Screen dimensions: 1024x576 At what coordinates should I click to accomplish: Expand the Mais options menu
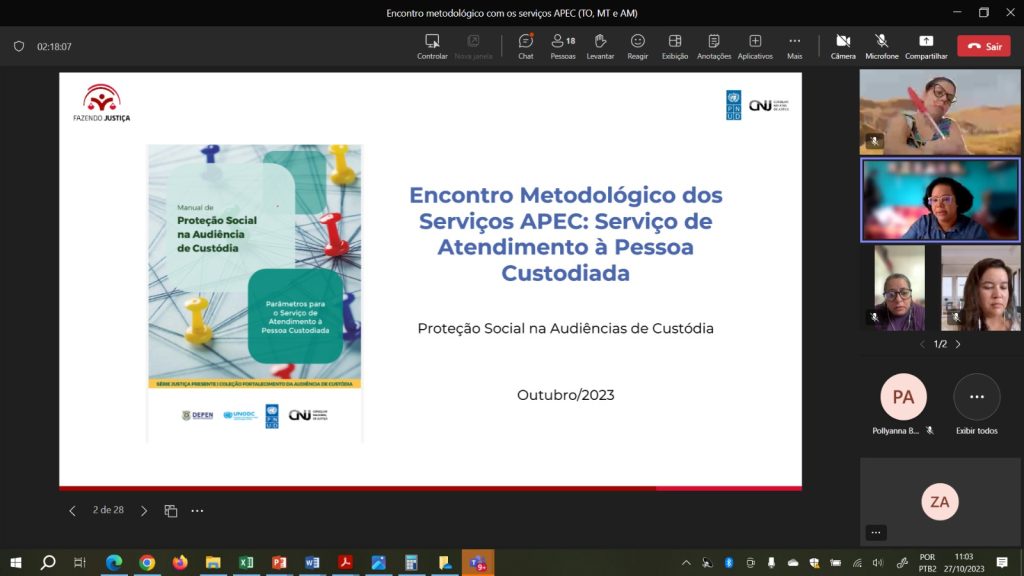(794, 46)
